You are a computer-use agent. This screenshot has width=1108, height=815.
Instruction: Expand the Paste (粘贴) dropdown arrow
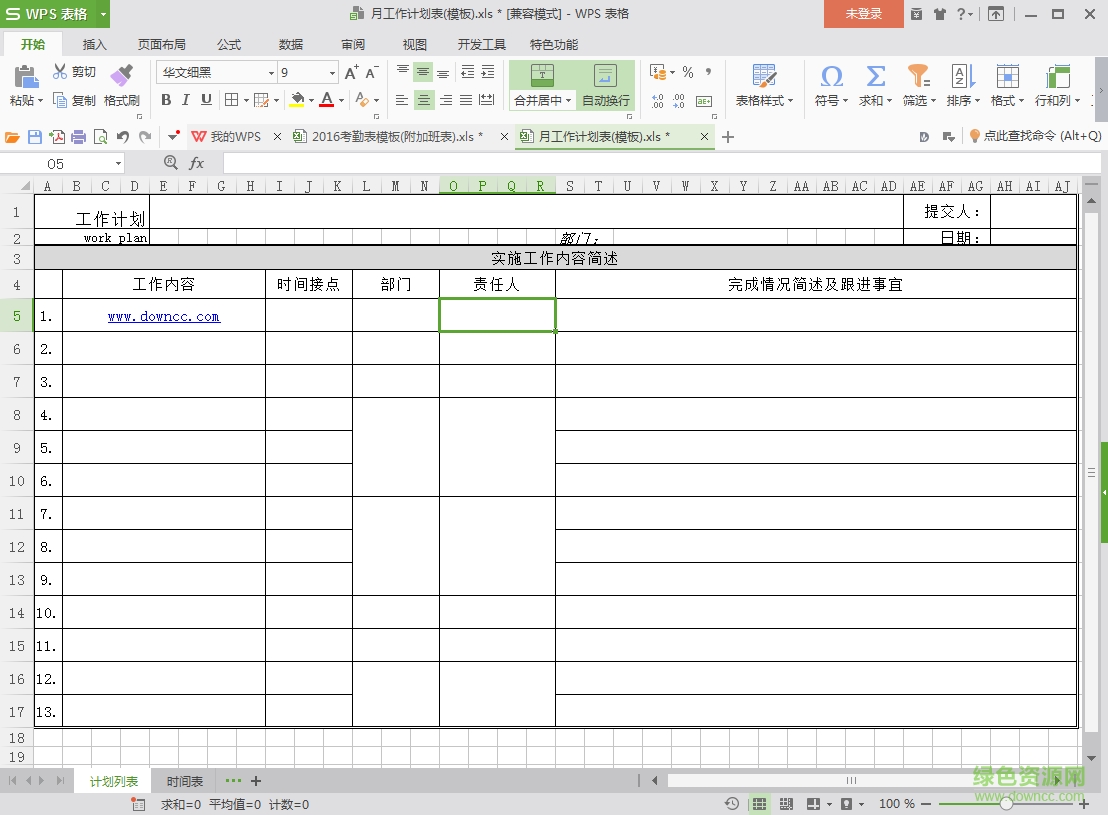40,101
